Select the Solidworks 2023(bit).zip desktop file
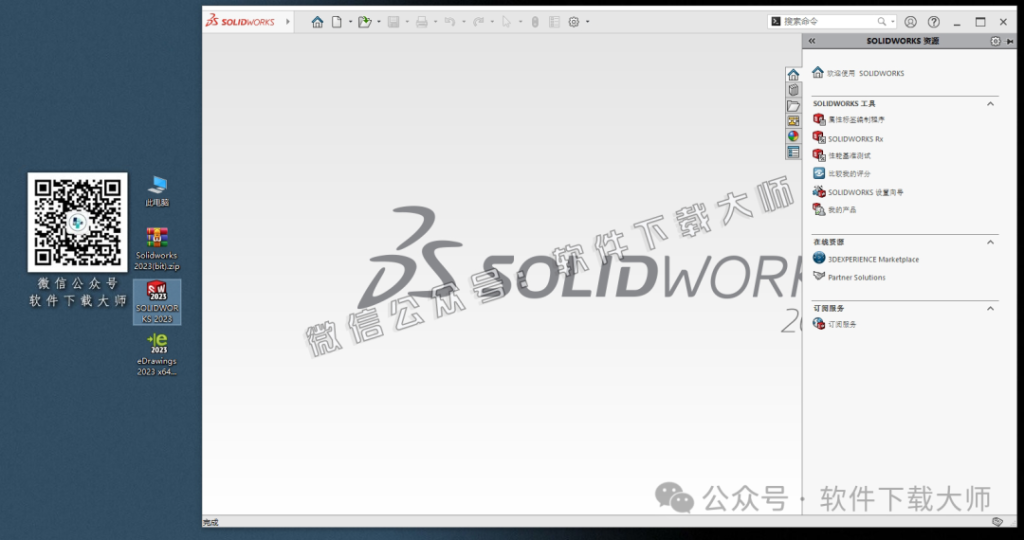The width and height of the screenshot is (1024, 540). (x=157, y=249)
